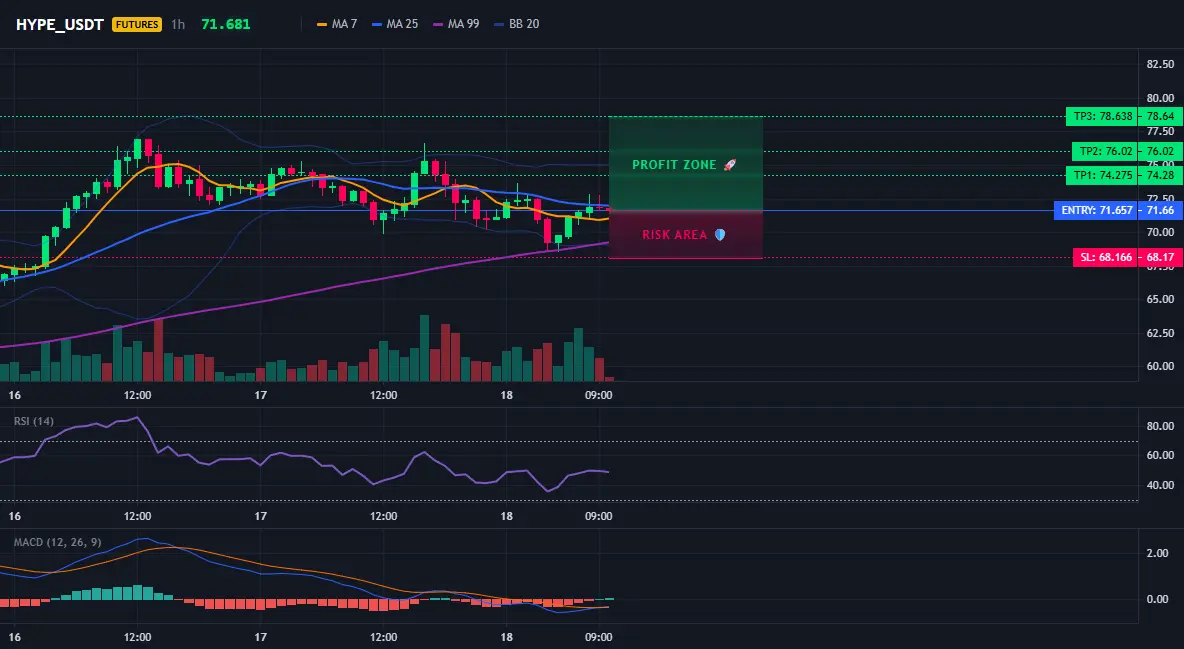Click the MACD (12, 26, 9) indicator label
This screenshot has height=649, width=1184.
57,542
